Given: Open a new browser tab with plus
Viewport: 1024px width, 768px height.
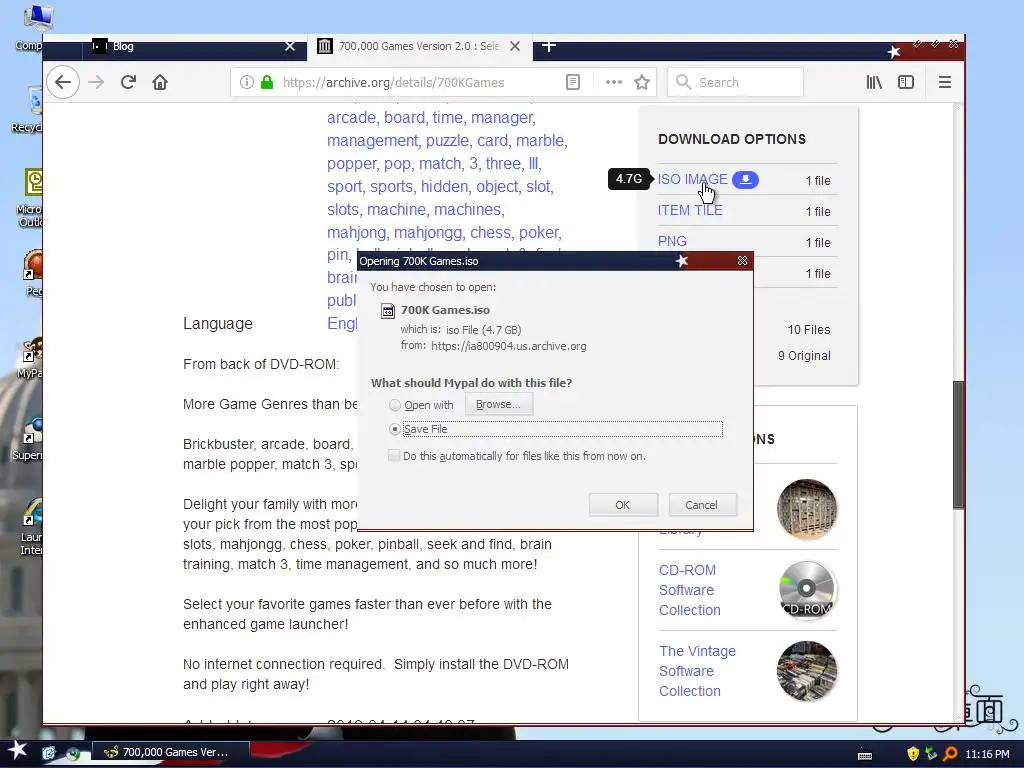Looking at the screenshot, I should pyautogui.click(x=549, y=46).
